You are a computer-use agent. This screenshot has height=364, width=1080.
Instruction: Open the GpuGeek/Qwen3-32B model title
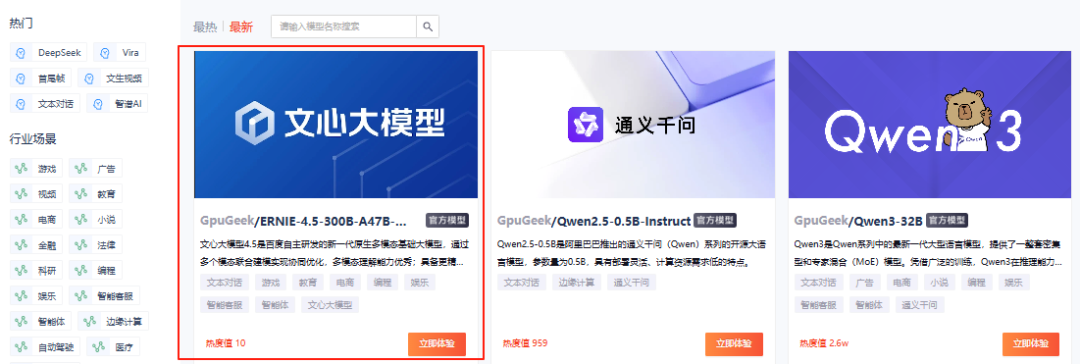click(858, 221)
